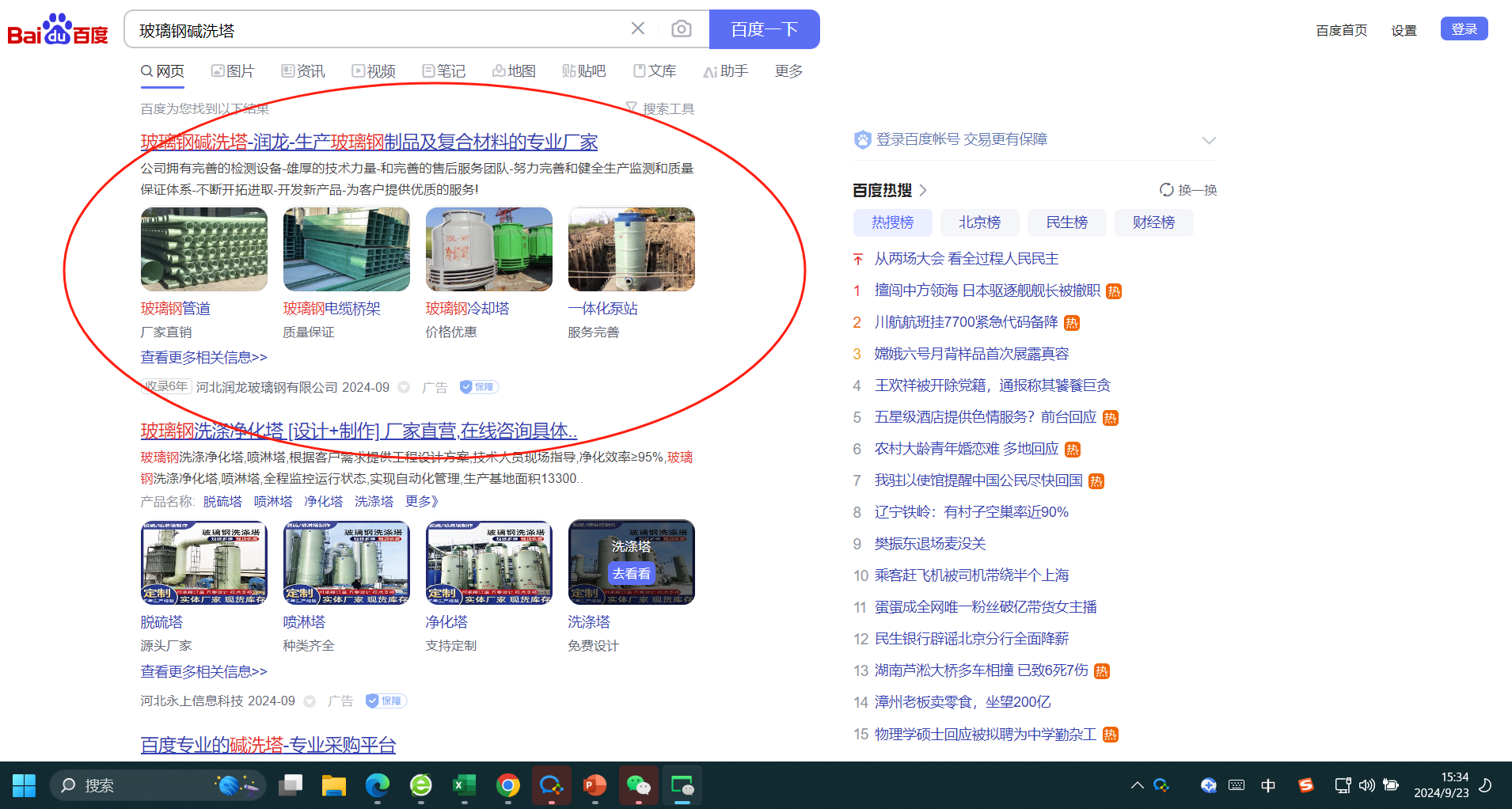1512x809 pixels.
Task: Click the camera image search icon
Action: (x=681, y=29)
